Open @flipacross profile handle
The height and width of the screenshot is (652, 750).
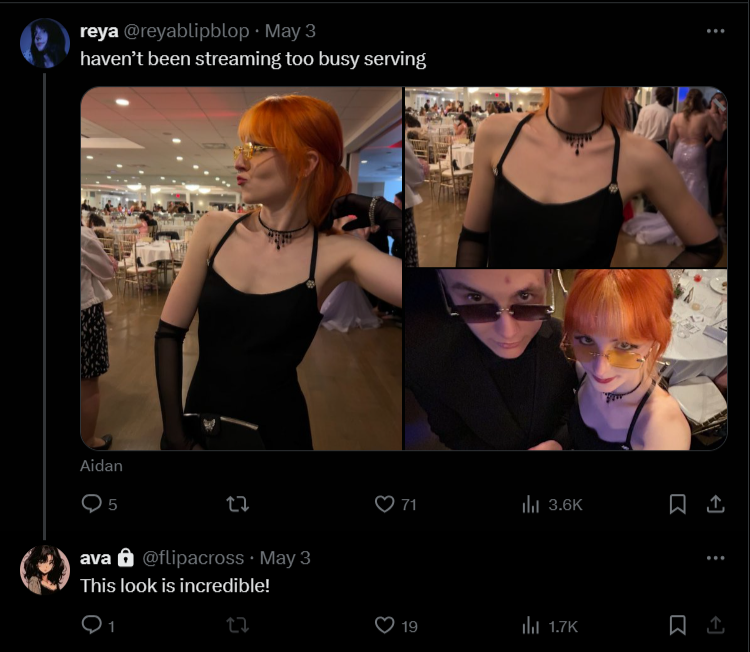tap(193, 558)
